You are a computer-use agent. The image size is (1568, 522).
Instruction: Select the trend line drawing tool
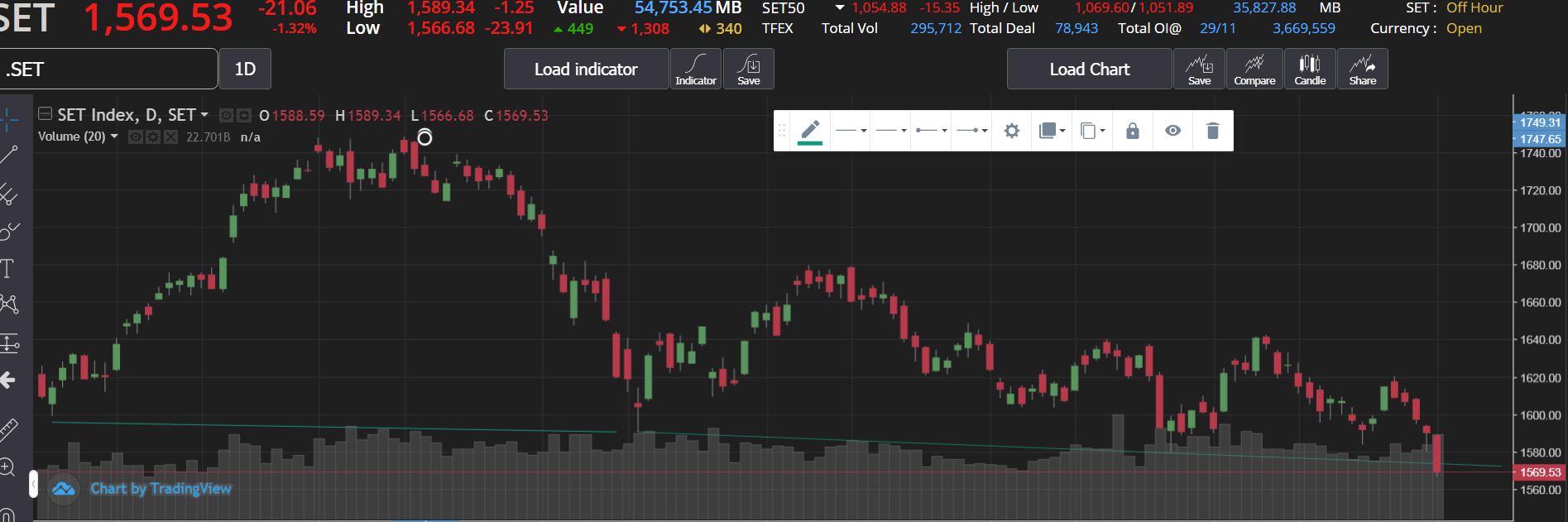pyautogui.click(x=8, y=156)
